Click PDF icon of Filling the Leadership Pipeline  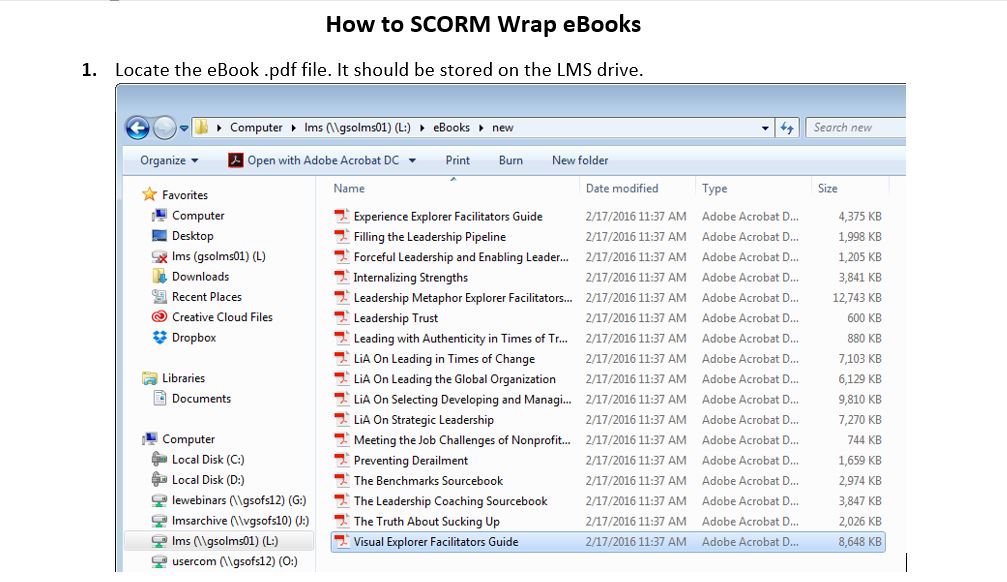point(342,236)
